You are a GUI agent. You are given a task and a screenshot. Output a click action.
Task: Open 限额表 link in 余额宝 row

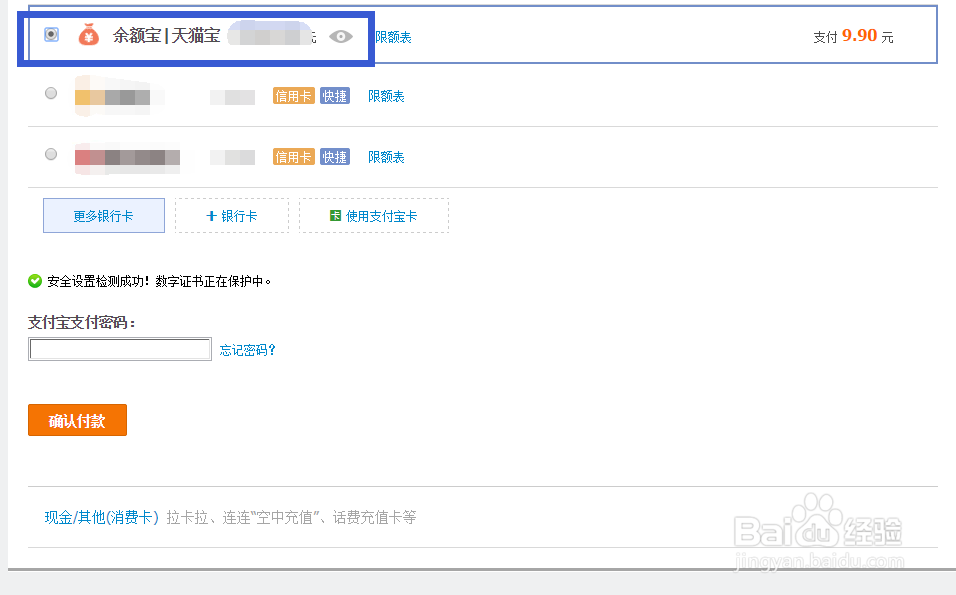tap(393, 37)
